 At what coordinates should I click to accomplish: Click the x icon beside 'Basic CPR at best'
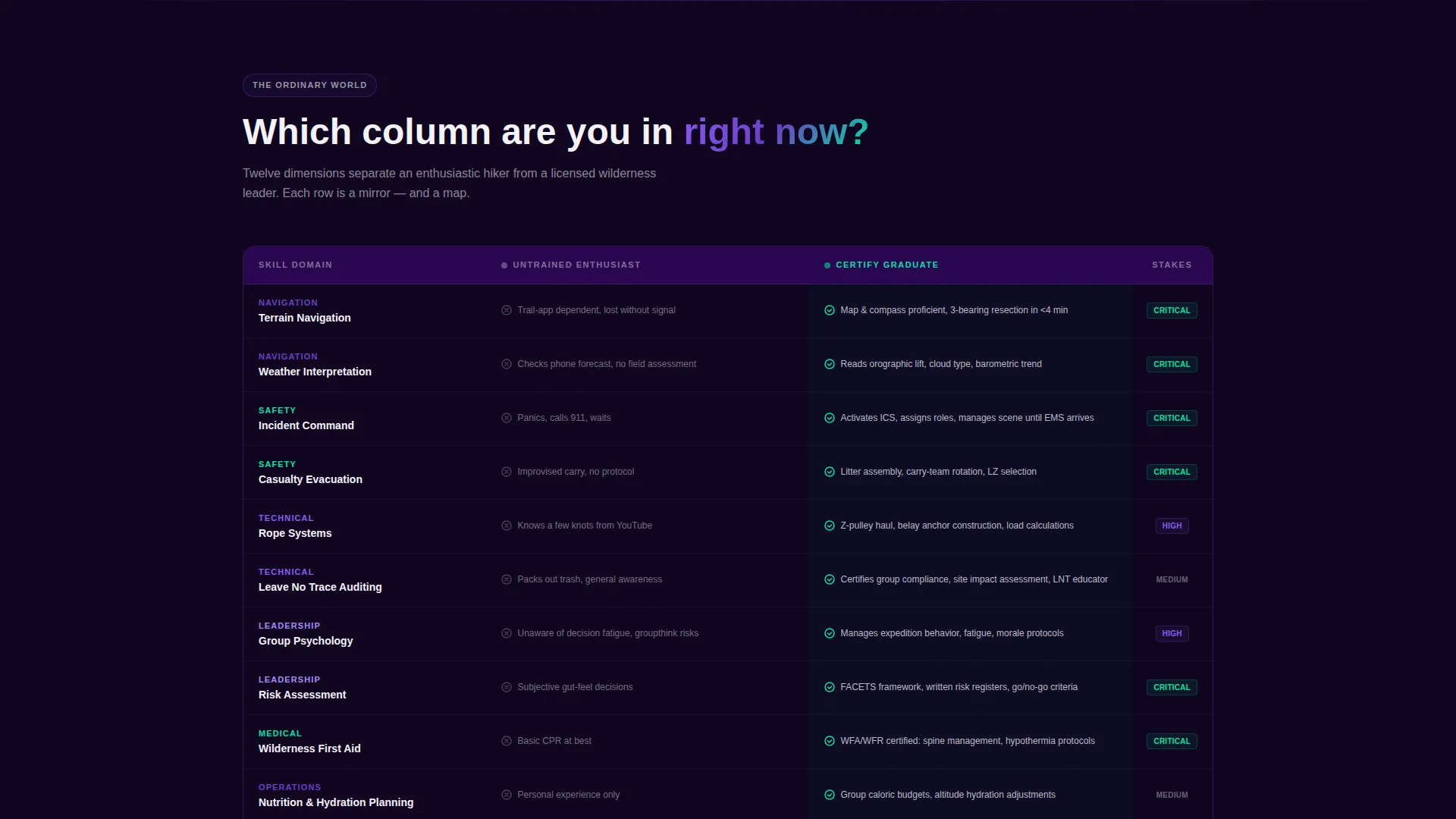pos(507,741)
